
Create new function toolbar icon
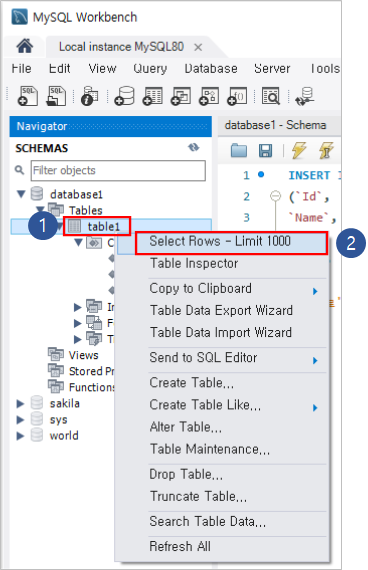point(237,96)
